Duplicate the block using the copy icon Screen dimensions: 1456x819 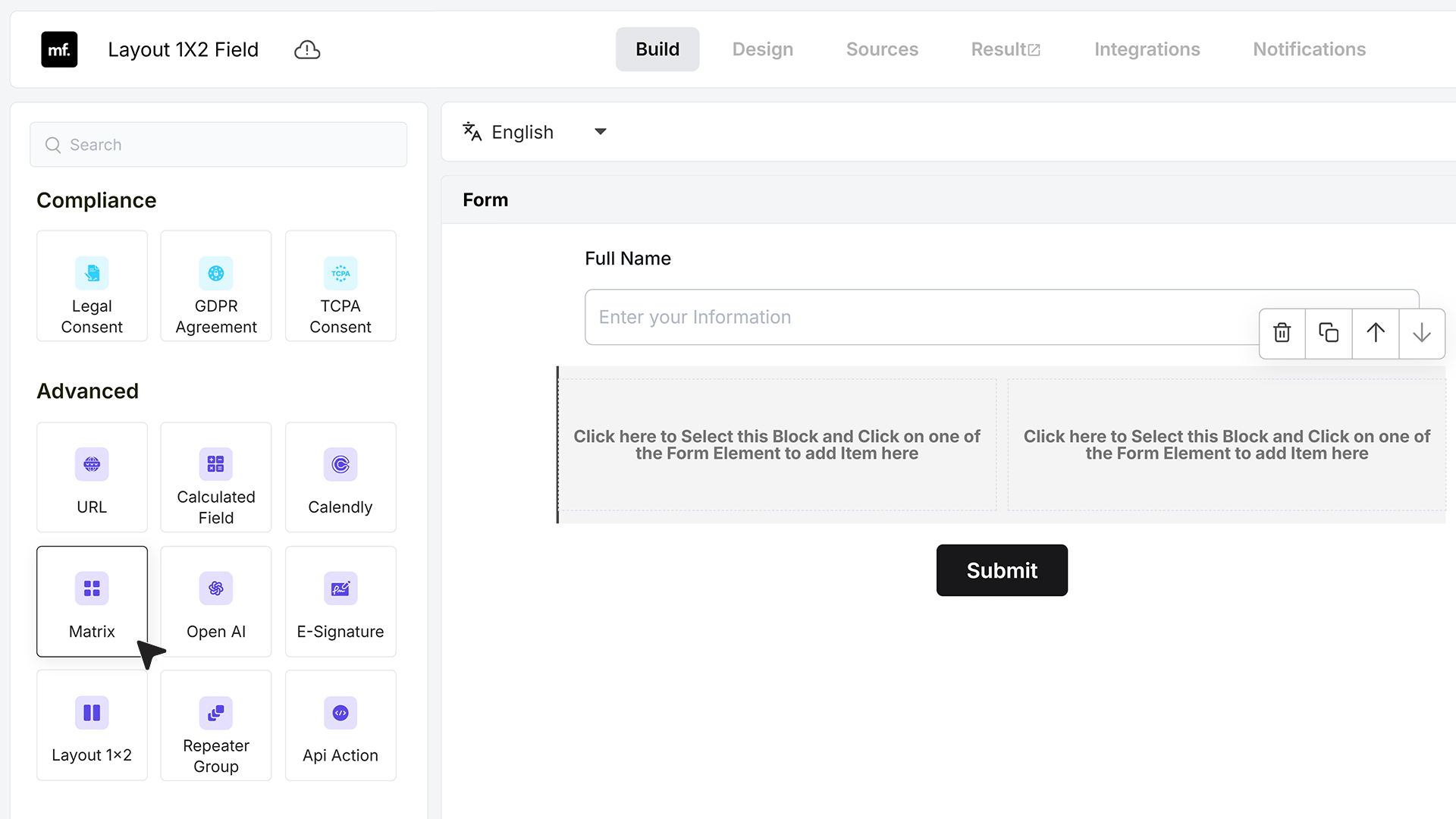(1329, 333)
